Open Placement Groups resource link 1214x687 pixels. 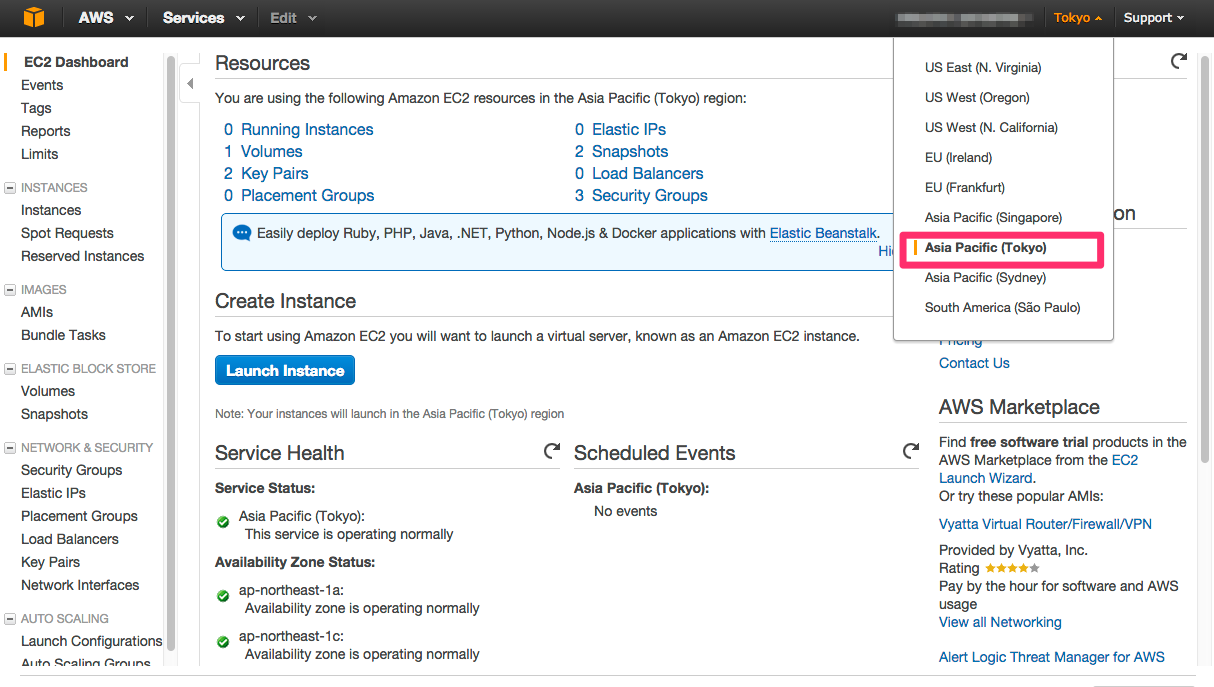pyautogui.click(x=308, y=195)
